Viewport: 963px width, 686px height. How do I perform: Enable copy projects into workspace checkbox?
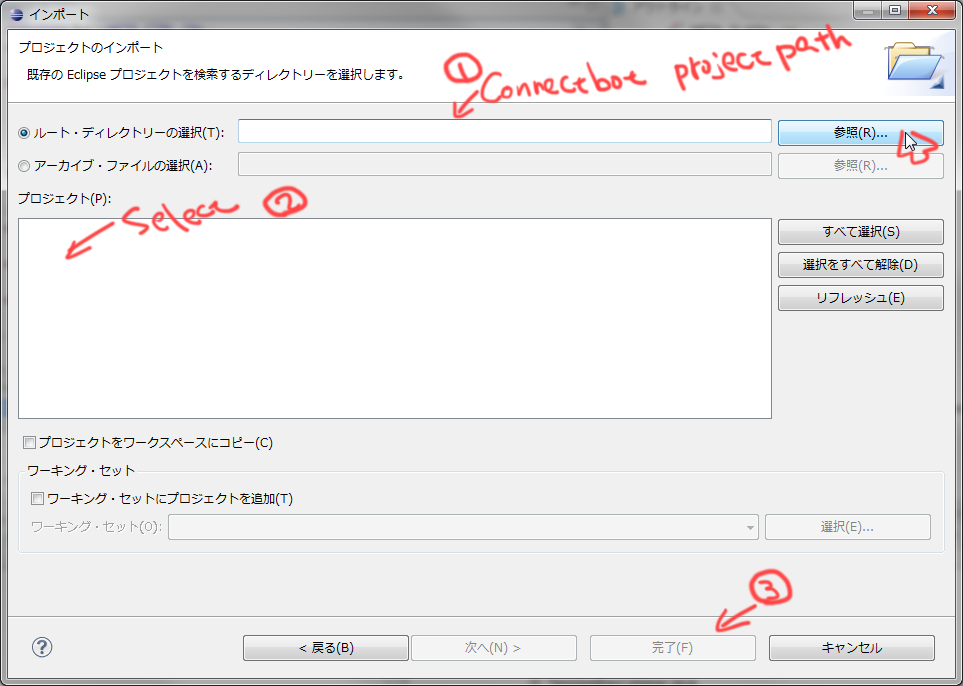29,442
